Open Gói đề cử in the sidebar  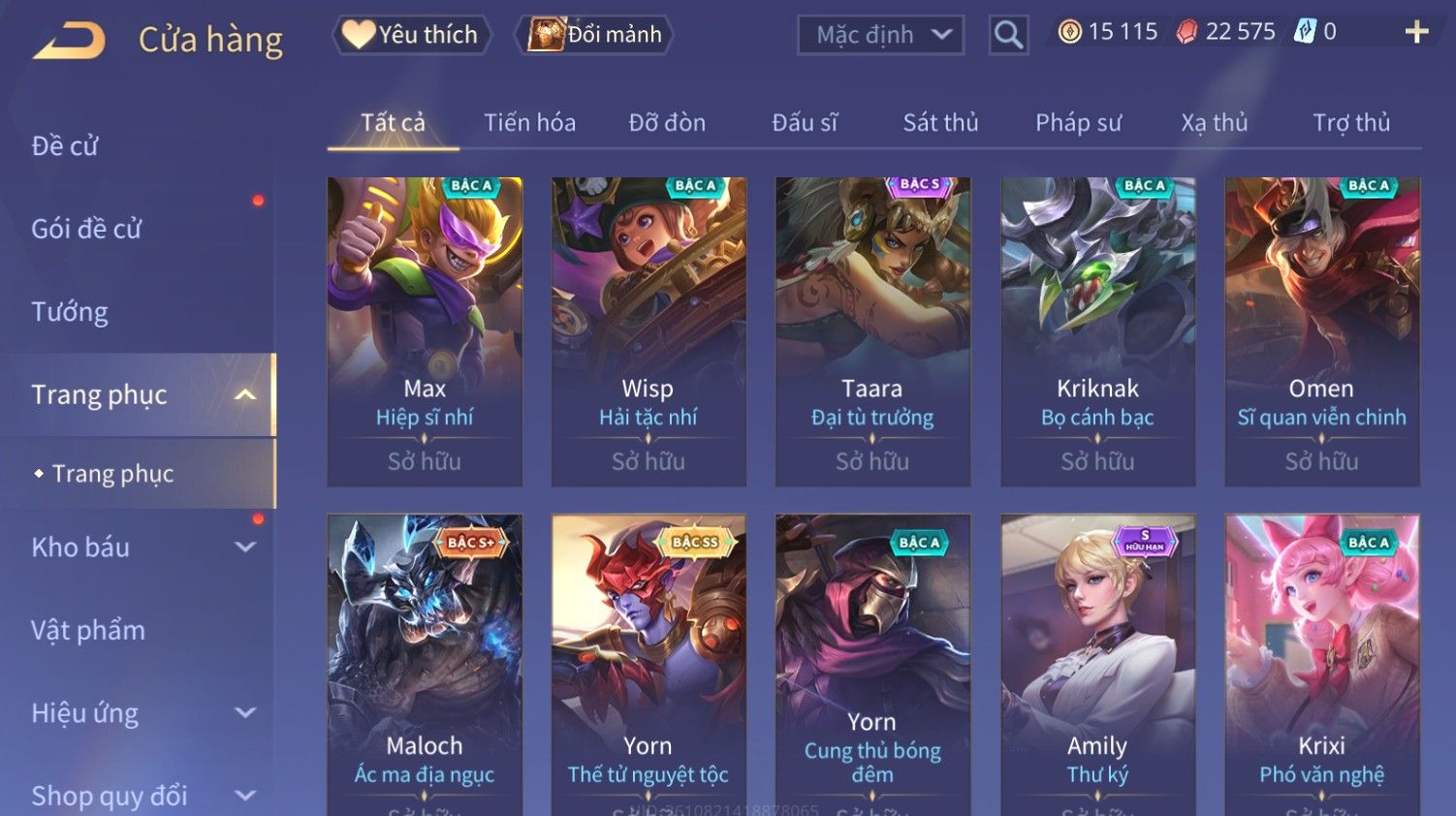coord(86,229)
